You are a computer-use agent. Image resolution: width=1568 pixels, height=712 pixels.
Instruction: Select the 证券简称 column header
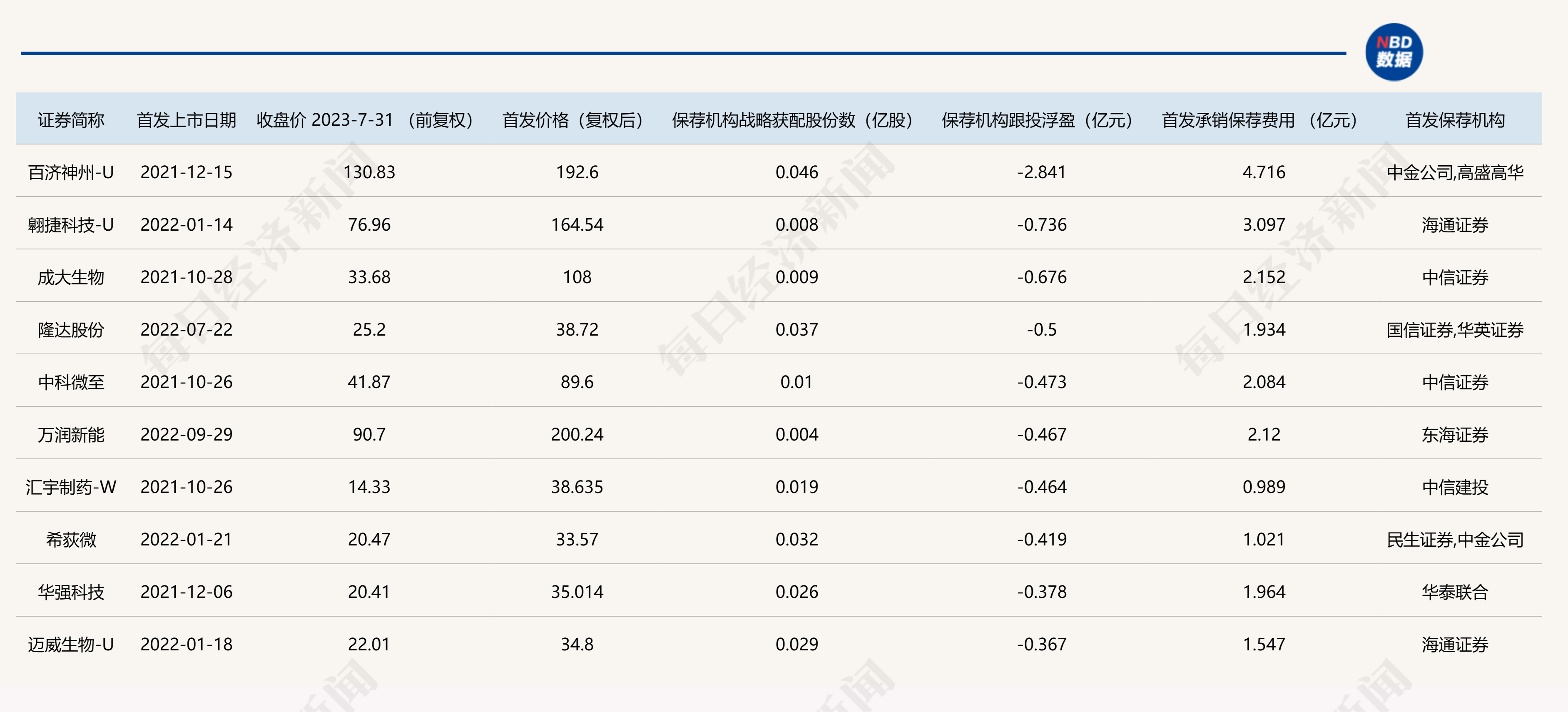(x=71, y=120)
